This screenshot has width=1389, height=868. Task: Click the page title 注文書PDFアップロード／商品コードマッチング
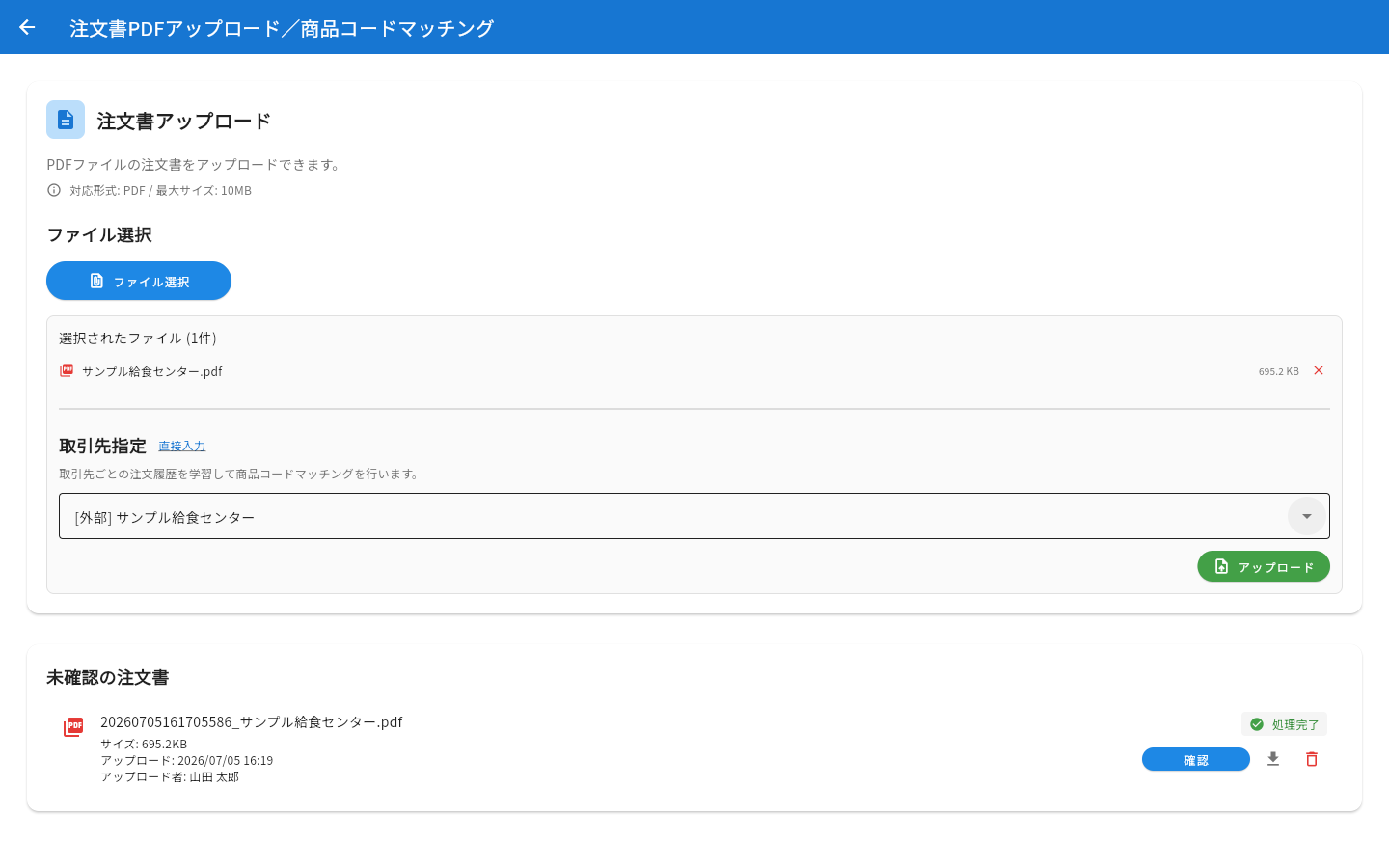(x=282, y=28)
